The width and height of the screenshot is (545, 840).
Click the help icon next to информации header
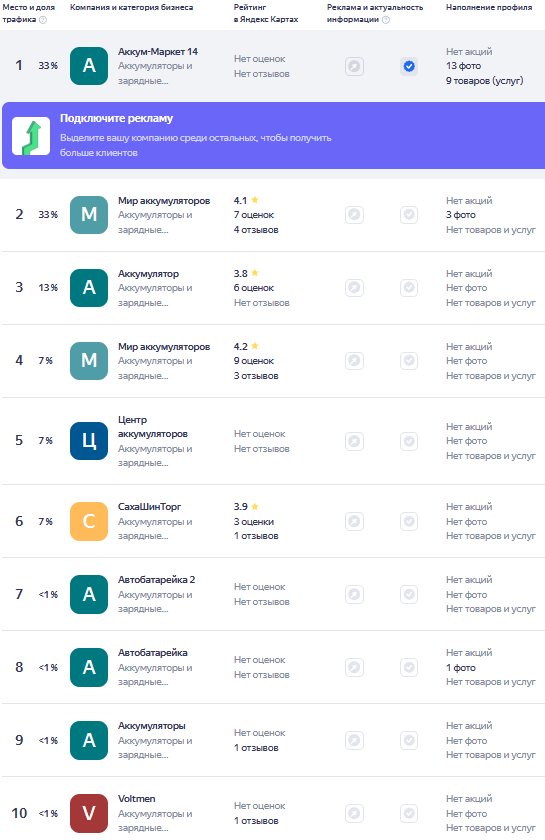[x=386, y=20]
